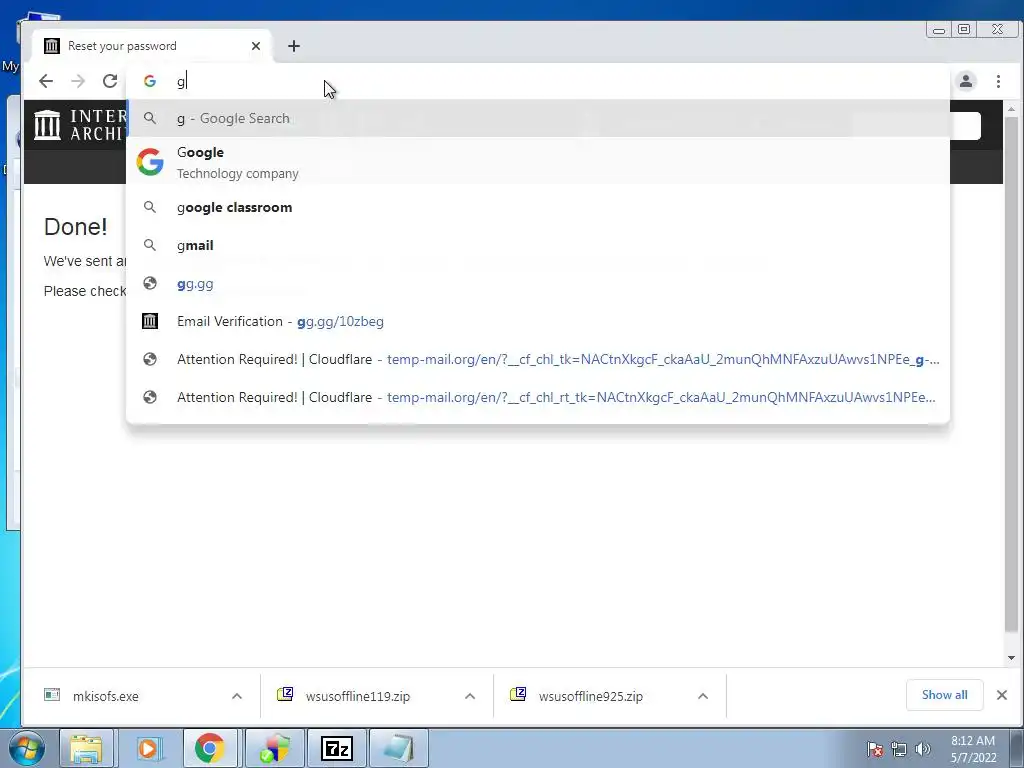Select the Reset your password tab
Image resolution: width=1024 pixels, height=768 pixels.
pyautogui.click(x=152, y=46)
